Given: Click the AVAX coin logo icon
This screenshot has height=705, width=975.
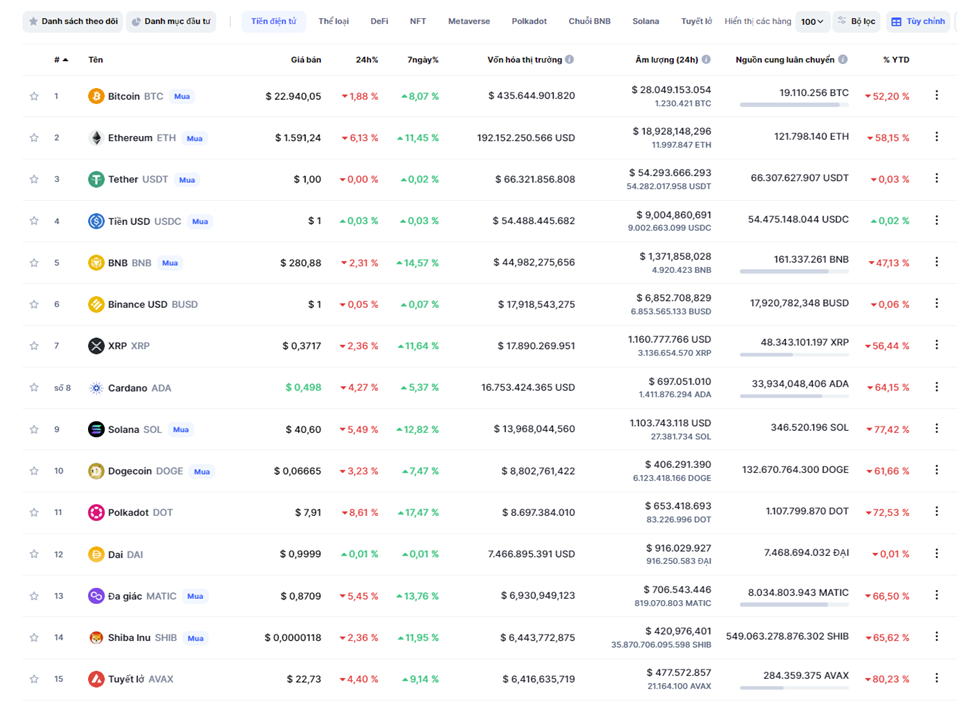Looking at the screenshot, I should point(96,680).
